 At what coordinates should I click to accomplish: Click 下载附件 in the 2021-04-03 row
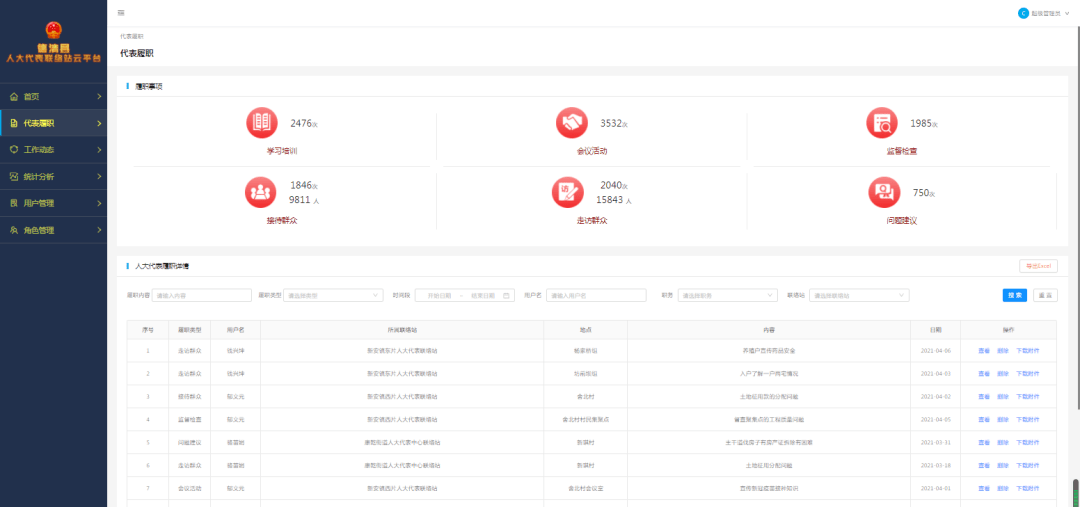(x=1028, y=373)
